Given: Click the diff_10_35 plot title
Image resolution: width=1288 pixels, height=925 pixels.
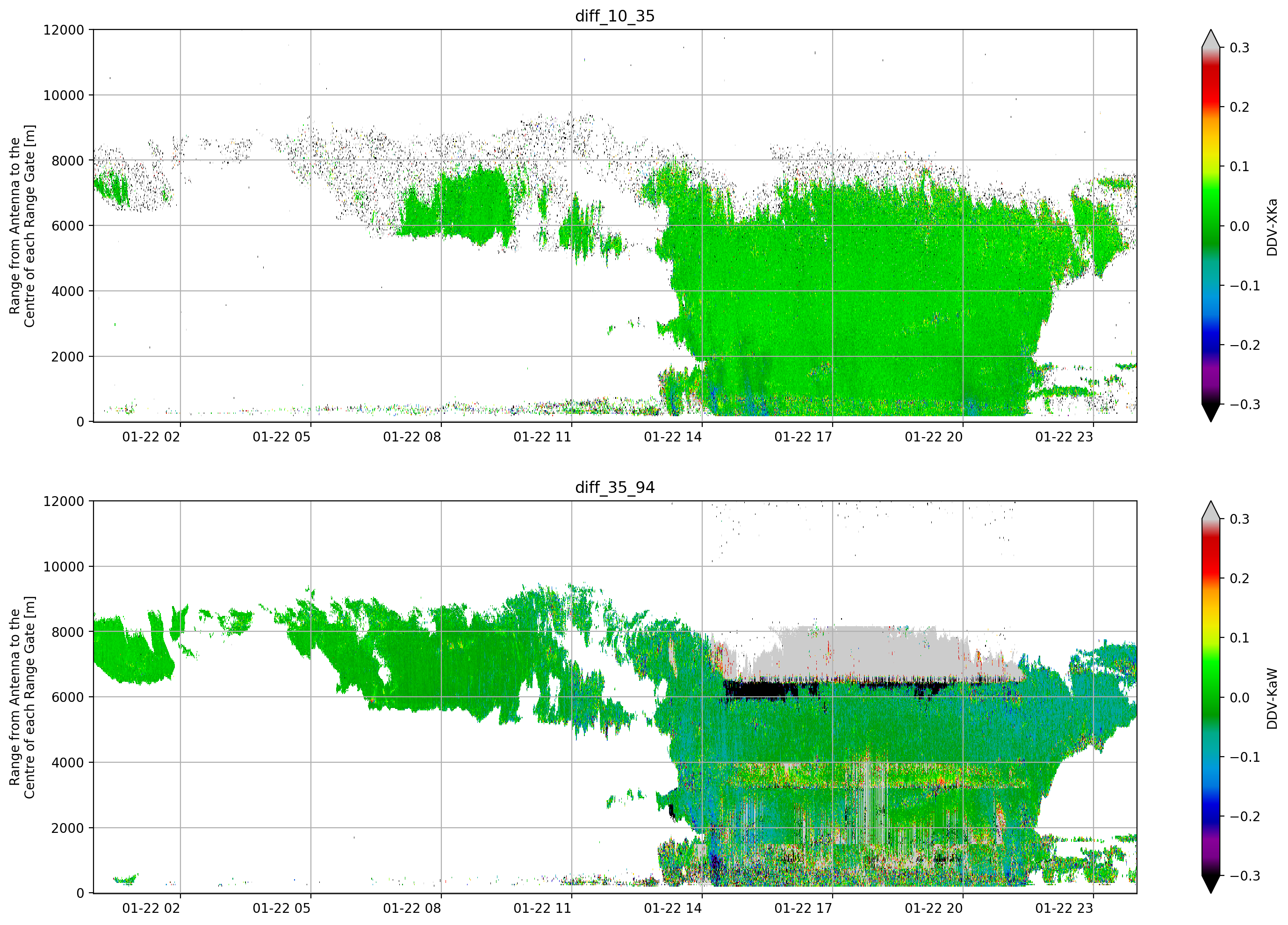Looking at the screenshot, I should point(614,16).
